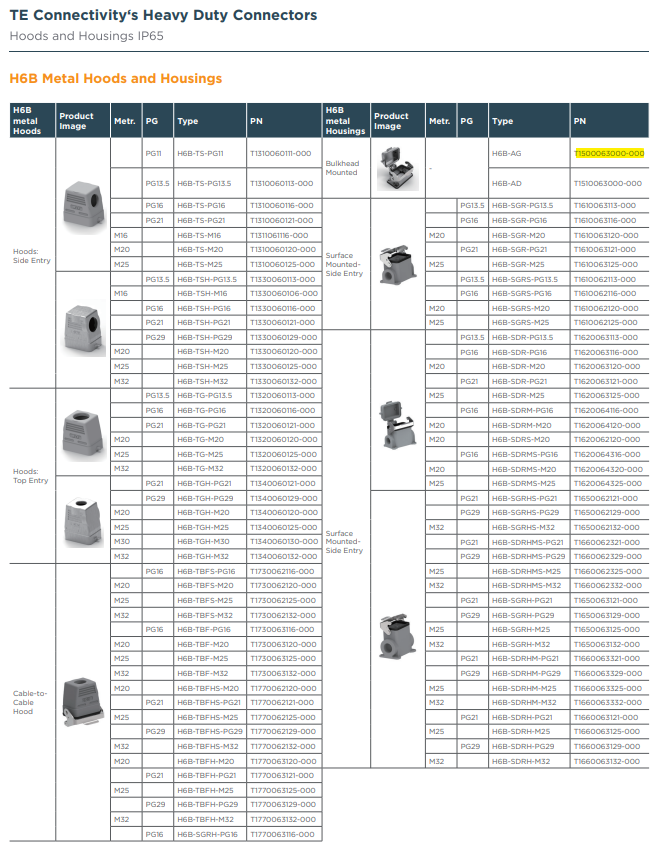
Task: Click type cell H6B-SGRH-M25 in housings table
Action: (521, 629)
